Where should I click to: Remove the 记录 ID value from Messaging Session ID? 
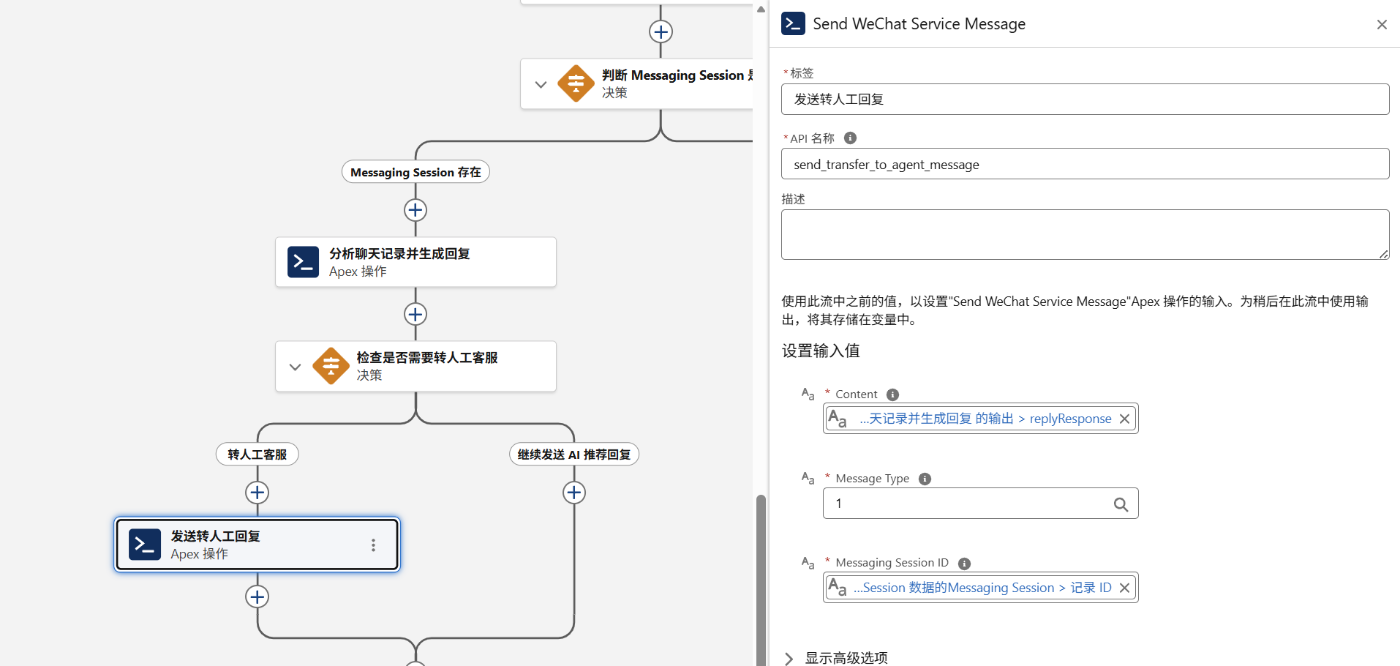(x=1124, y=588)
